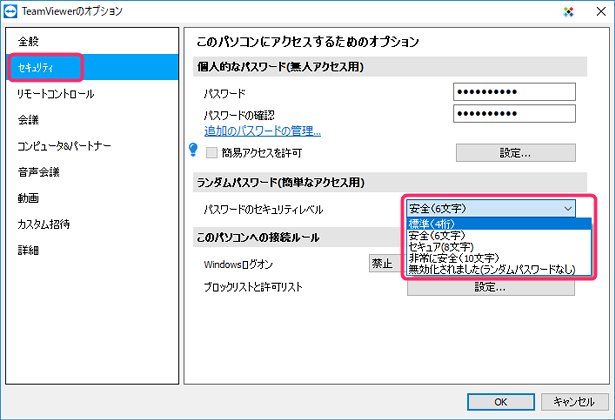Close the TeamViewer options dialog
615x420 pixels.
tap(601, 11)
